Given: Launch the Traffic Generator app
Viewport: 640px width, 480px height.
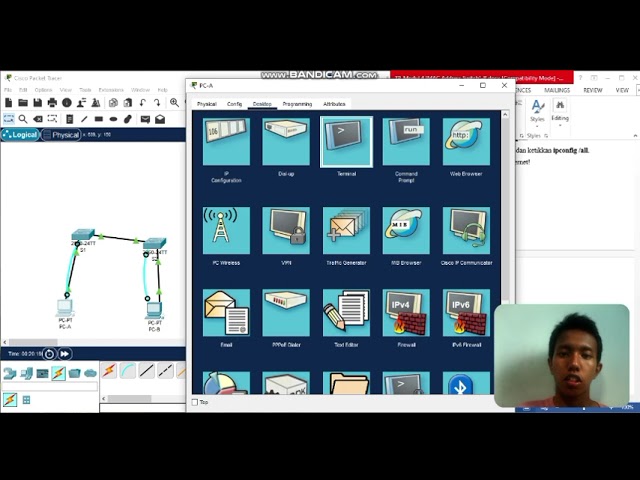Looking at the screenshot, I should pos(346,231).
